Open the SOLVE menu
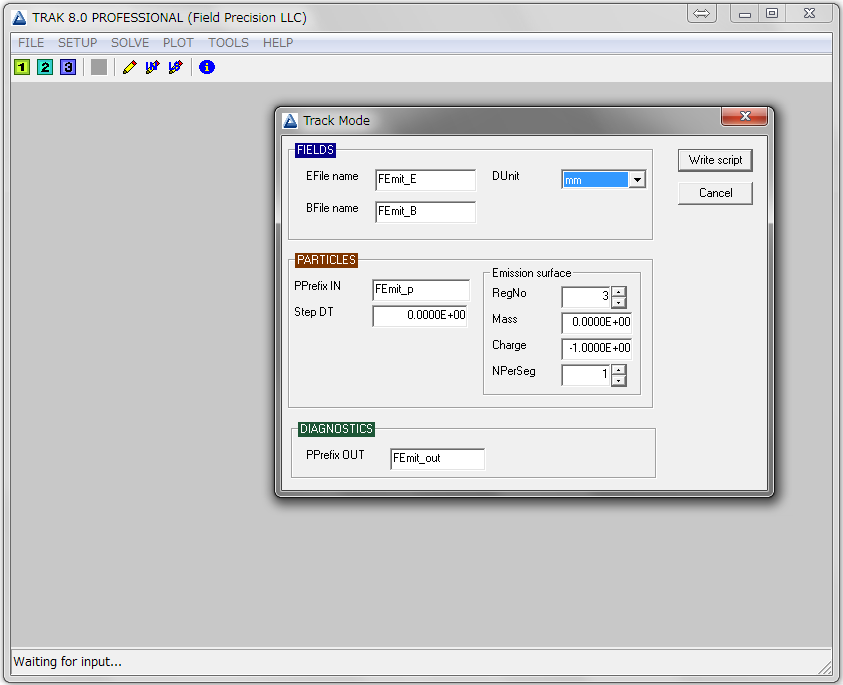843x685 pixels. click(x=130, y=42)
